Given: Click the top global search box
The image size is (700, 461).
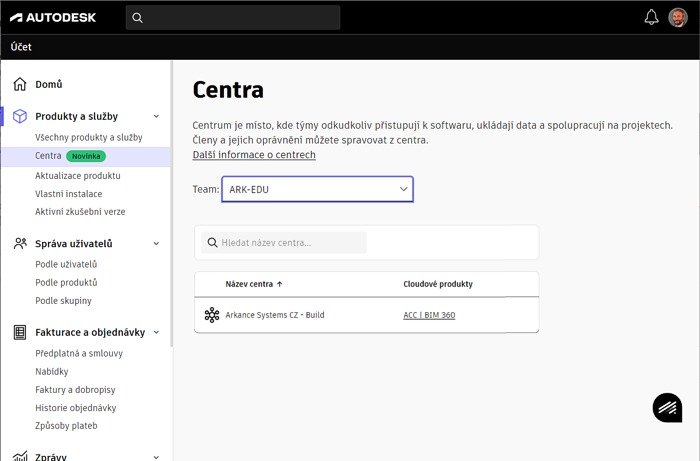Looking at the screenshot, I should click(233, 17).
